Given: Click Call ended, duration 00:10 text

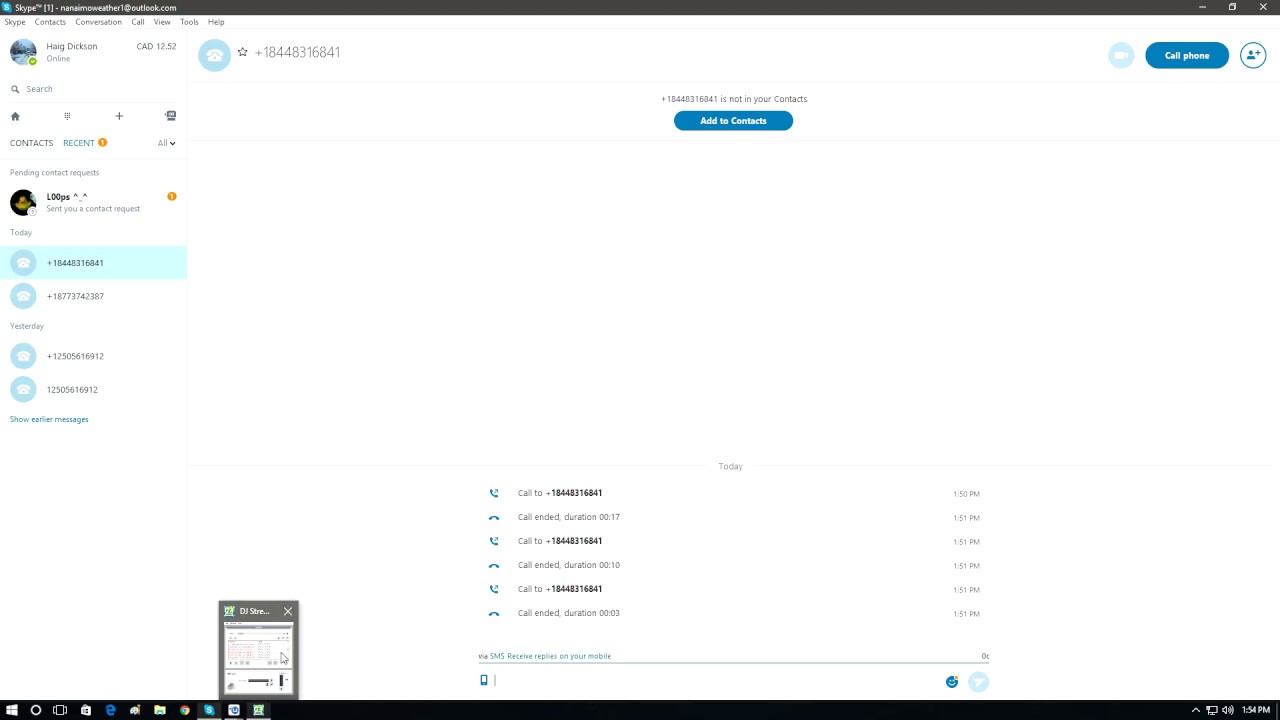Looking at the screenshot, I should (569, 565).
